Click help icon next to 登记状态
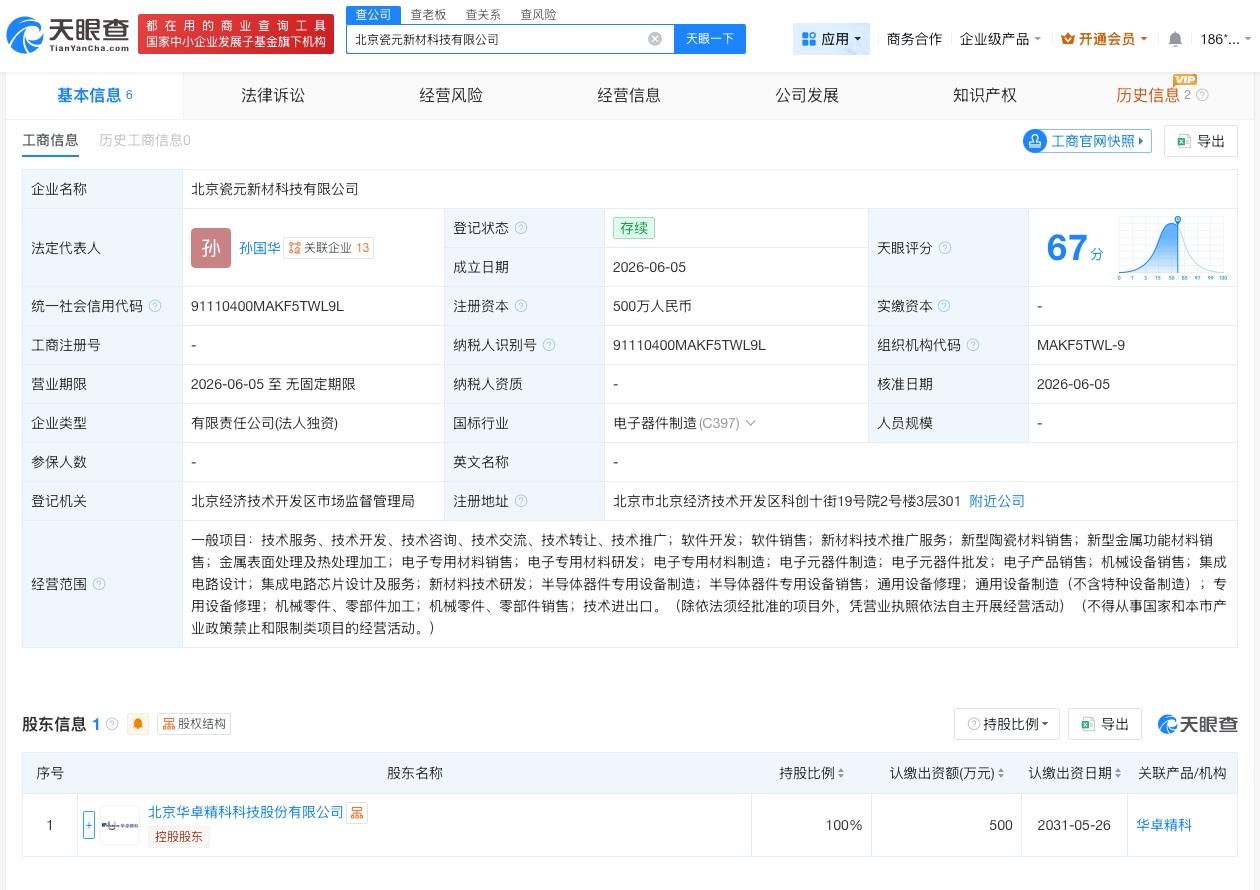Viewport: 1260px width, 890px height. (x=521, y=228)
